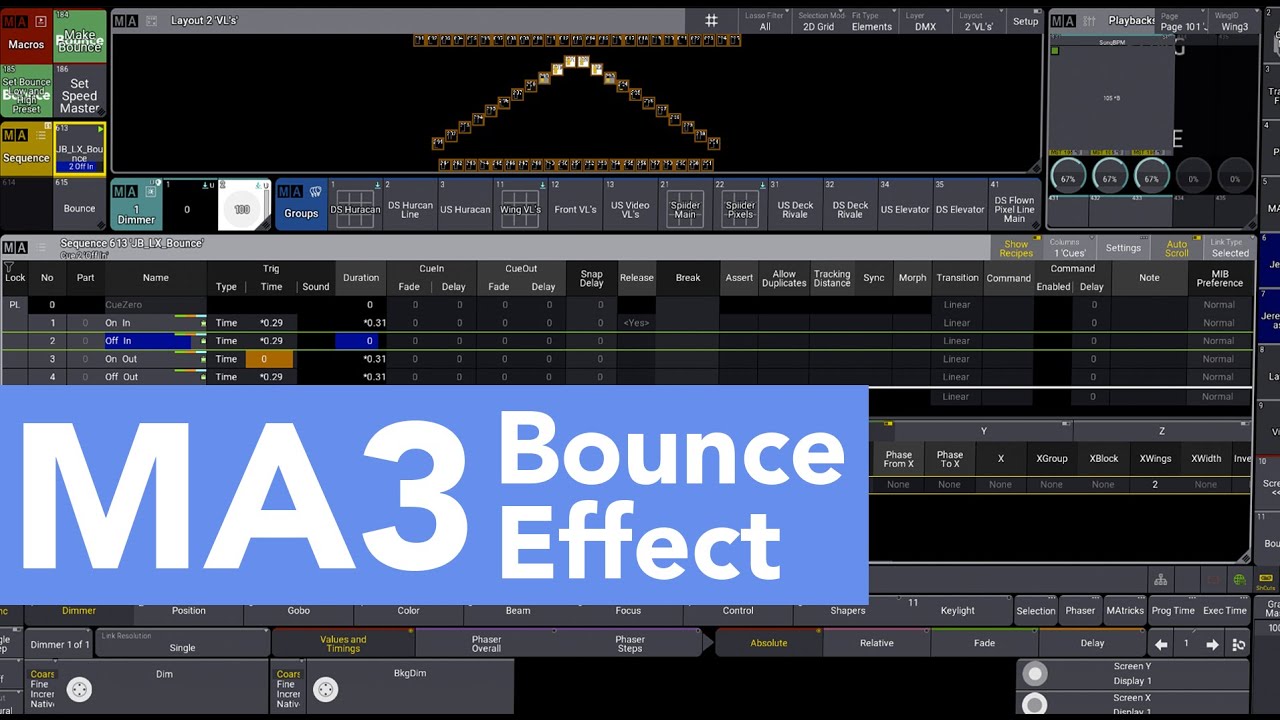This screenshot has height=720, width=1280.
Task: Toggle the Delay layer button
Action: [x=1092, y=643]
